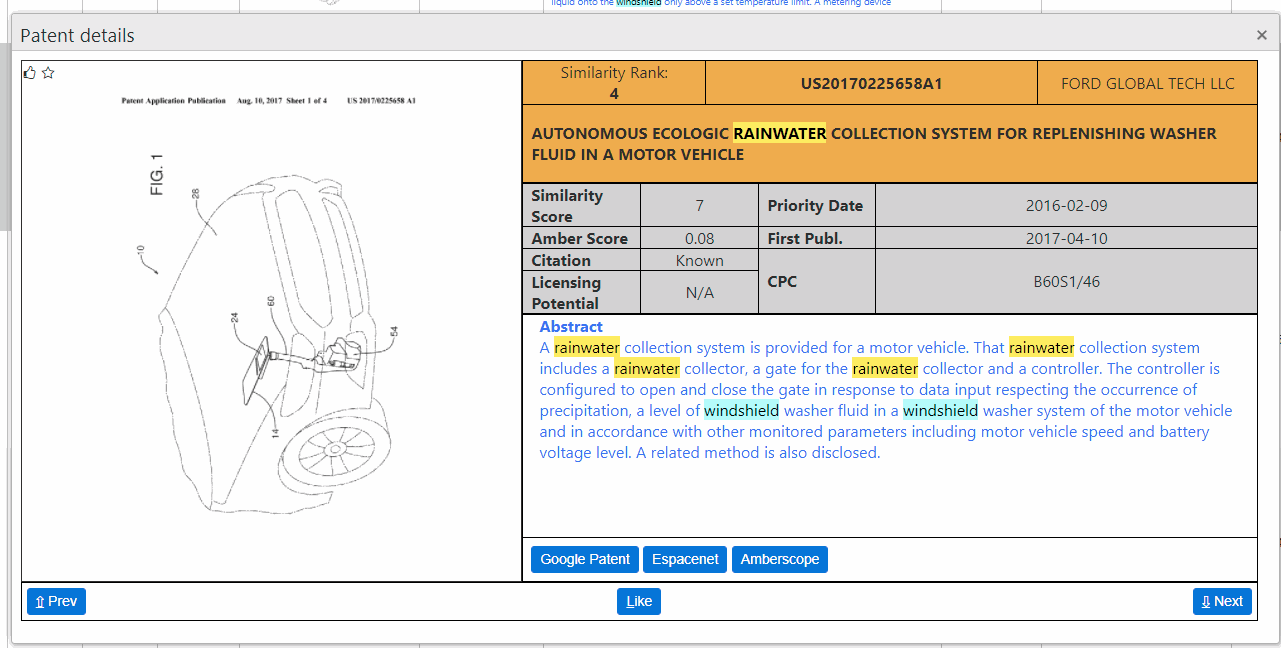Open the Amberscope button
The image size is (1281, 648).
(x=780, y=559)
